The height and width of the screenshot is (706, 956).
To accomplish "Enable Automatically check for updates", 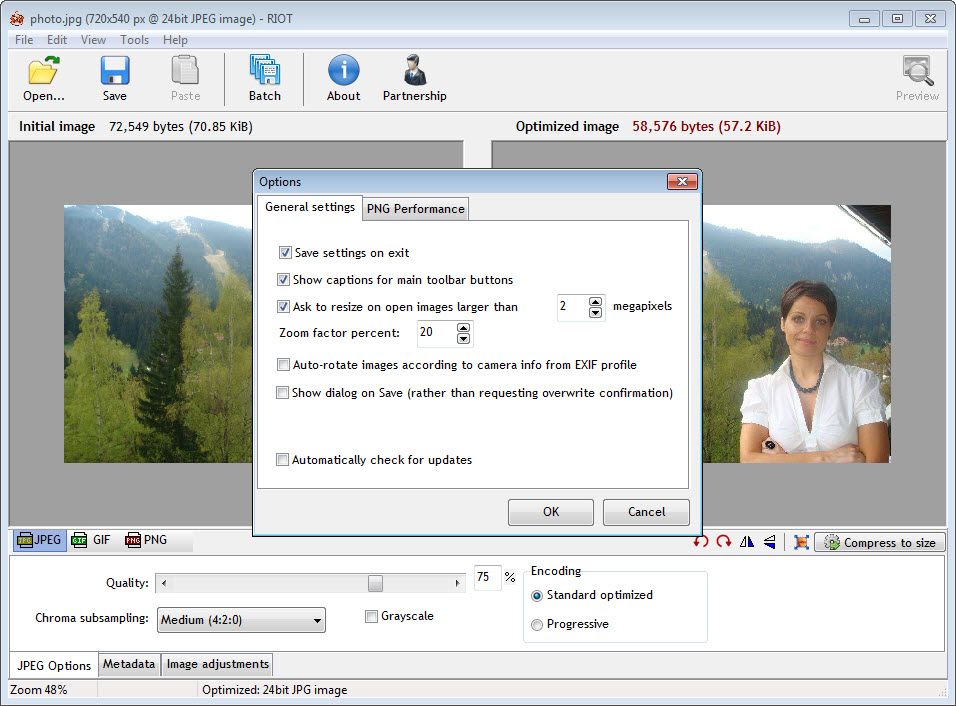I will click(x=284, y=460).
